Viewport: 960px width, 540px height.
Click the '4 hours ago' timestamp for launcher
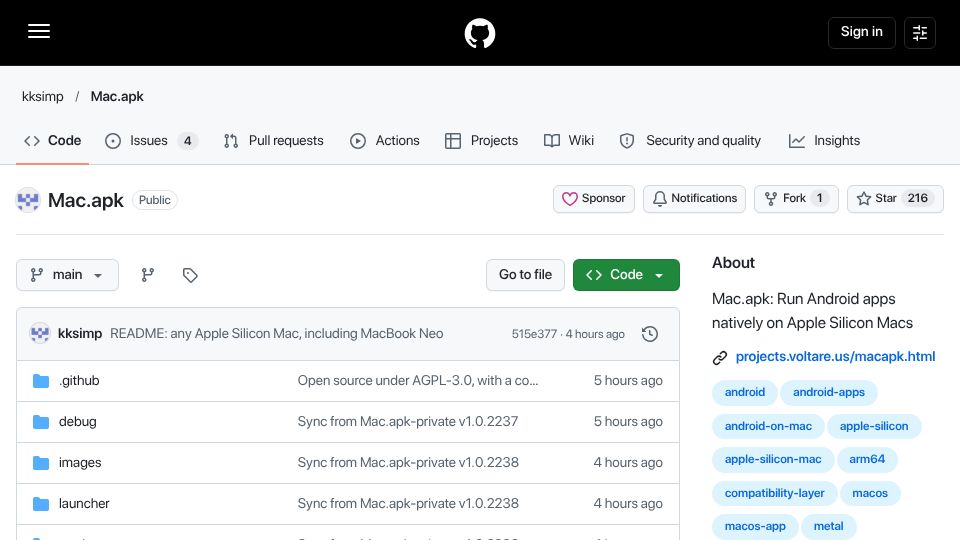(628, 504)
